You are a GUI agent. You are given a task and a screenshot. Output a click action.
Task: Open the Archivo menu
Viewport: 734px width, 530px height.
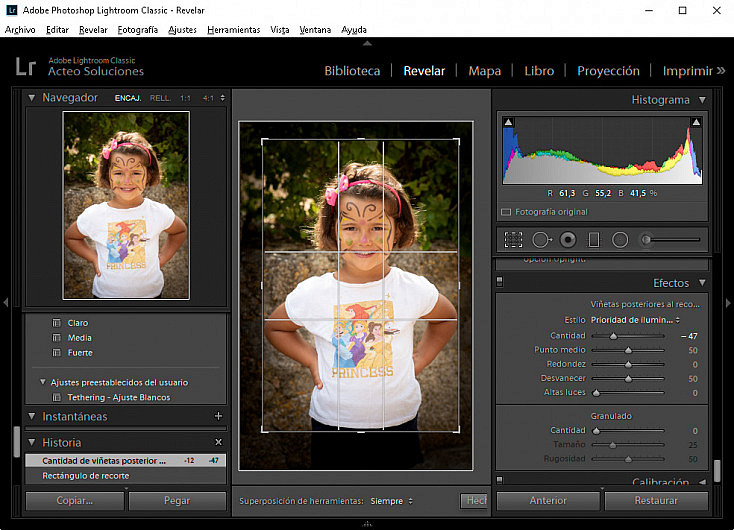[x=20, y=29]
